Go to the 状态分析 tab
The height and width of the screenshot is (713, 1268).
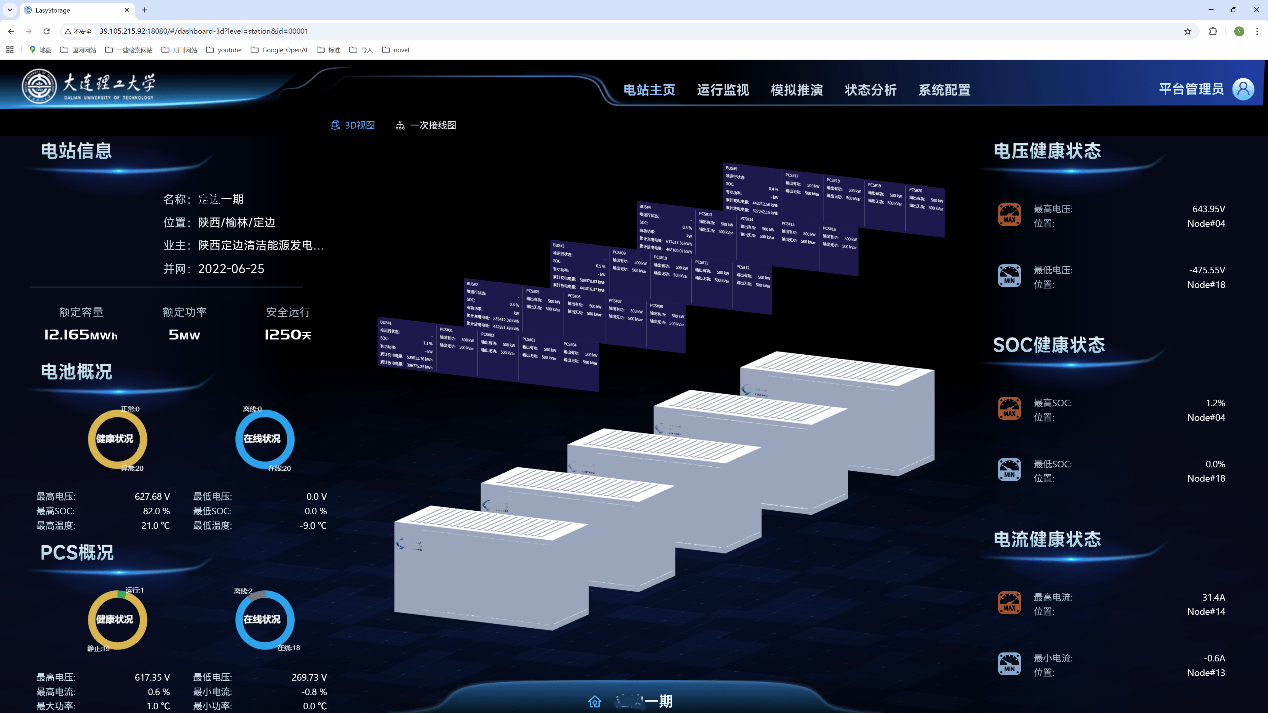pos(871,90)
